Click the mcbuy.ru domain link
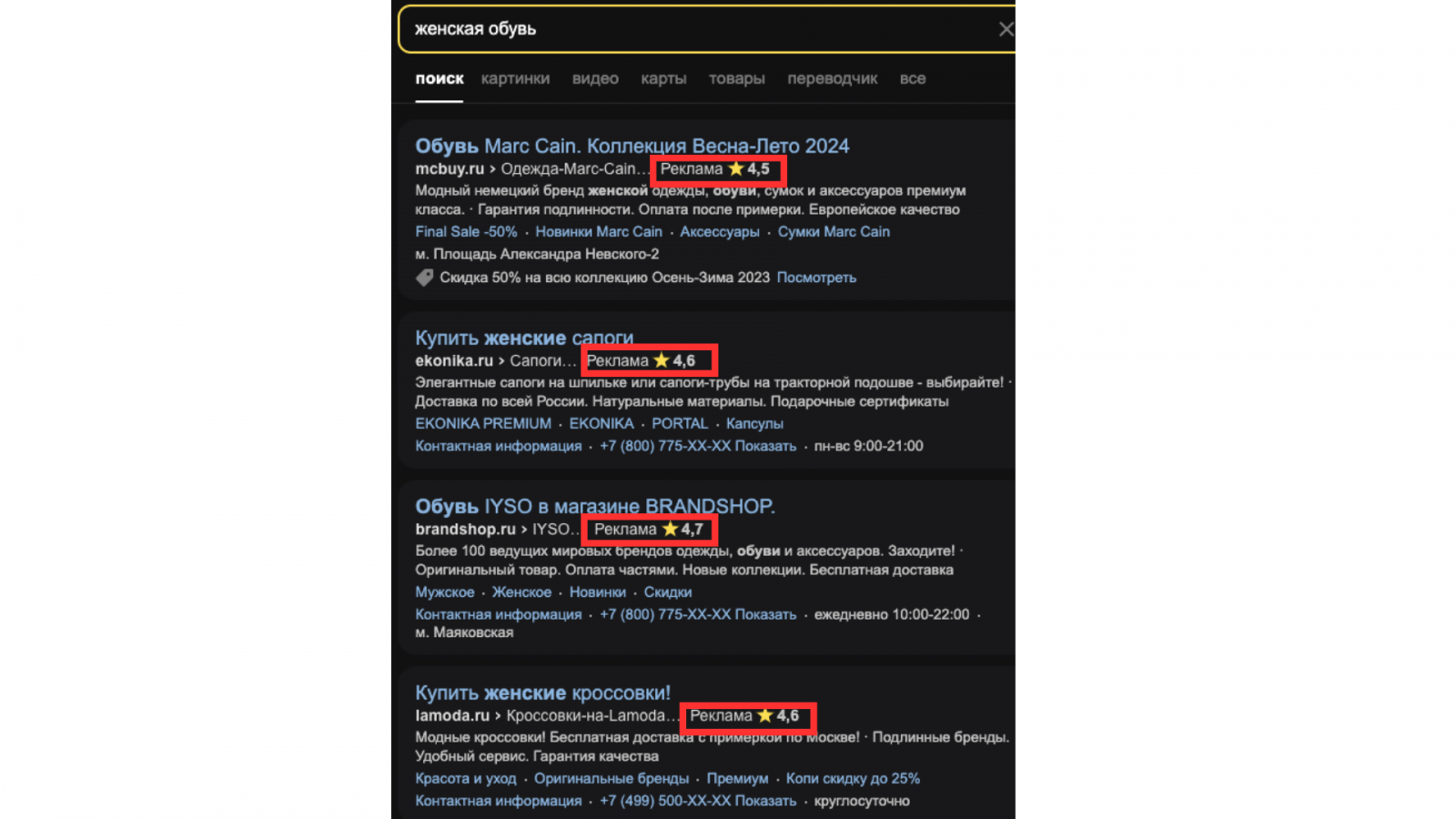Viewport: 1456px width, 819px height. [450, 169]
